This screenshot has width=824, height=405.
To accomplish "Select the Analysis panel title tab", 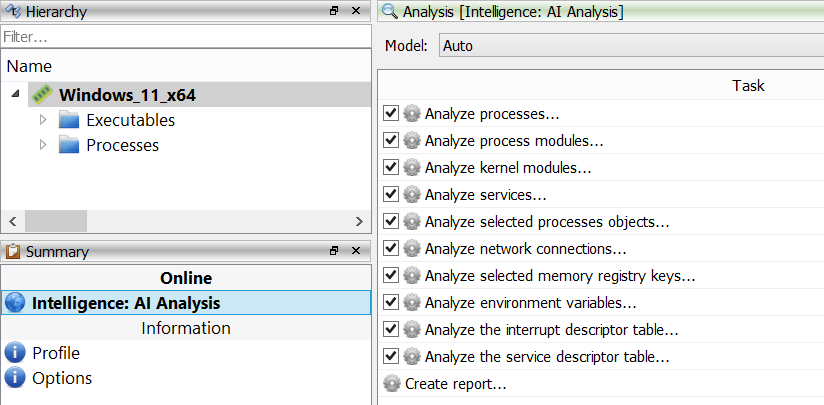I will point(504,12).
